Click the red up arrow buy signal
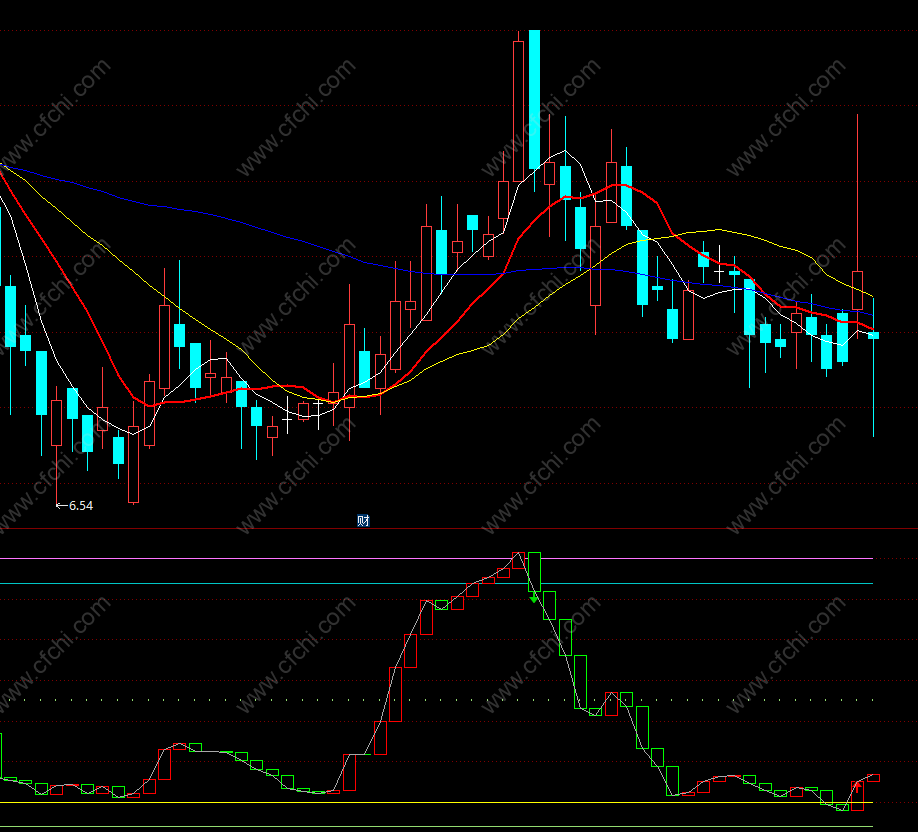918x832 pixels. (x=857, y=787)
